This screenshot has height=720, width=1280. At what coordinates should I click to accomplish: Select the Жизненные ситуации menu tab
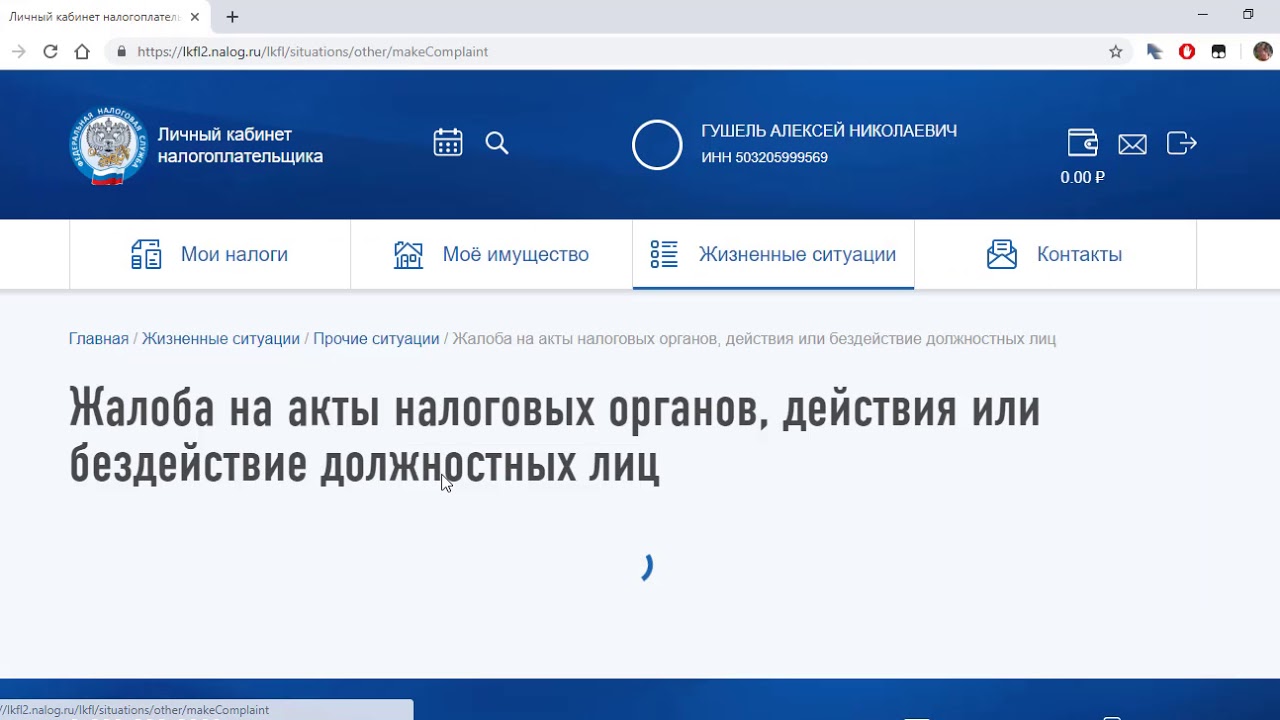point(773,254)
